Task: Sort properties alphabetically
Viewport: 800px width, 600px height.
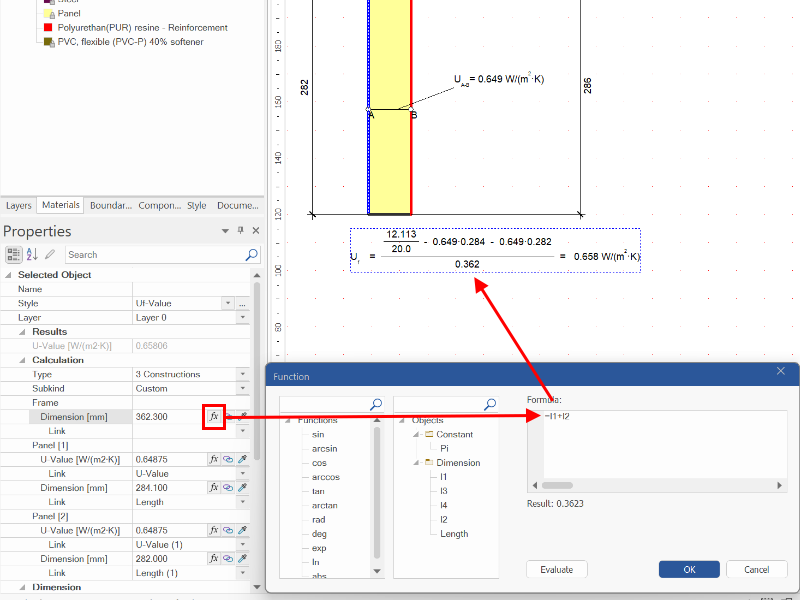Action: click(x=32, y=254)
